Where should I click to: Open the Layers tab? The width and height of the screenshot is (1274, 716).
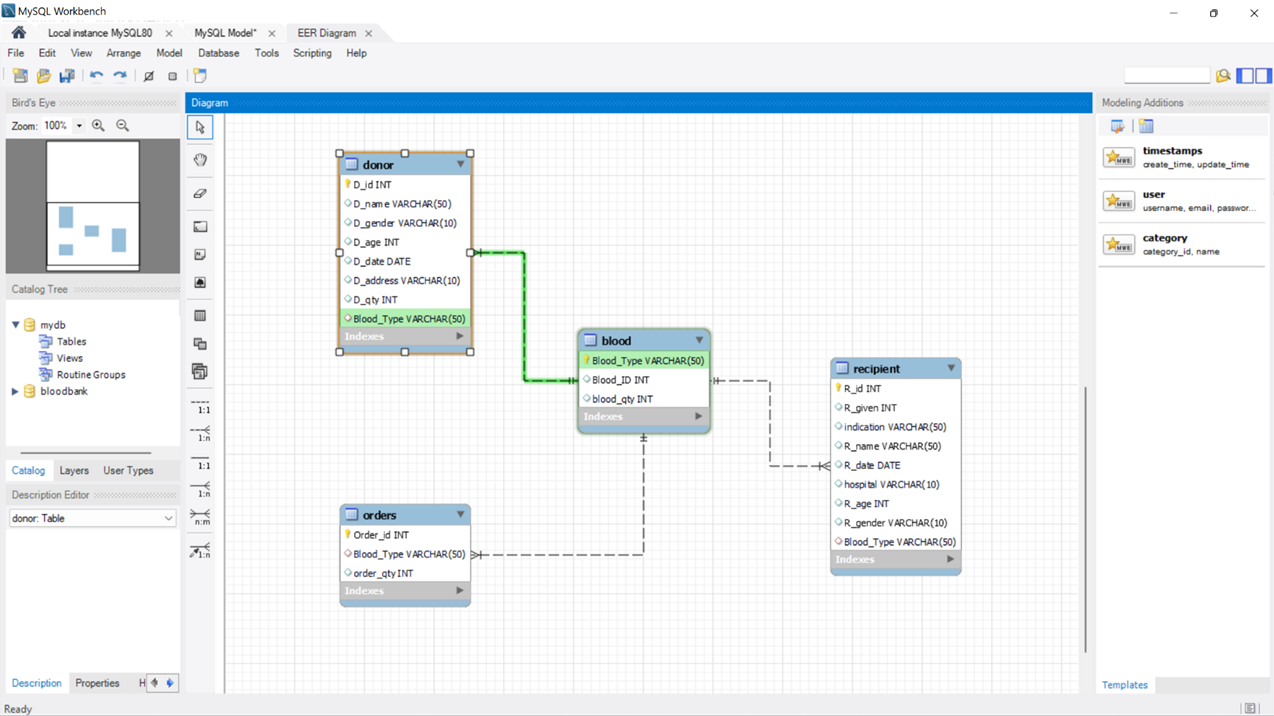74,470
